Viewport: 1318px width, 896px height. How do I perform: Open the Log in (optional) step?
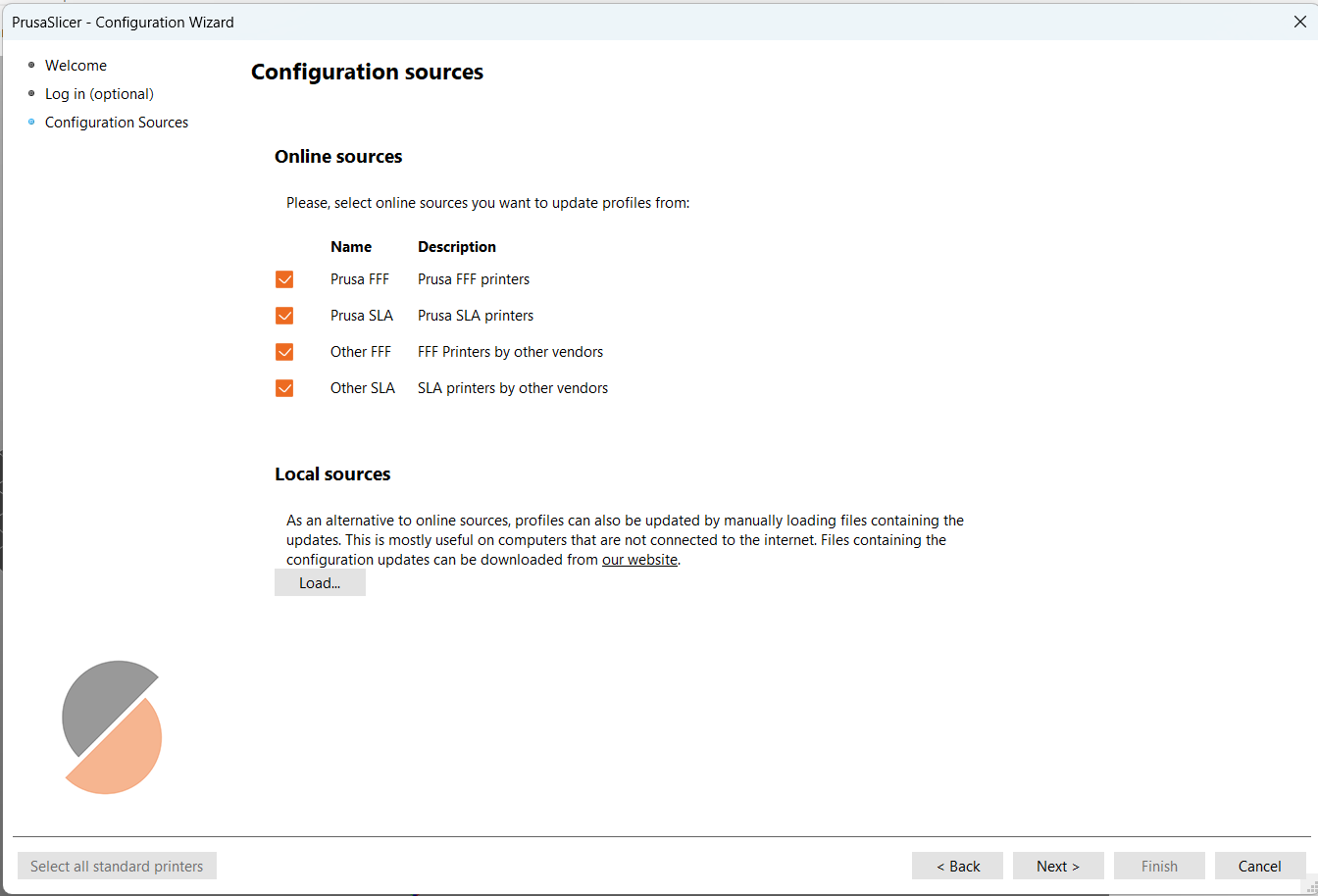99,94
